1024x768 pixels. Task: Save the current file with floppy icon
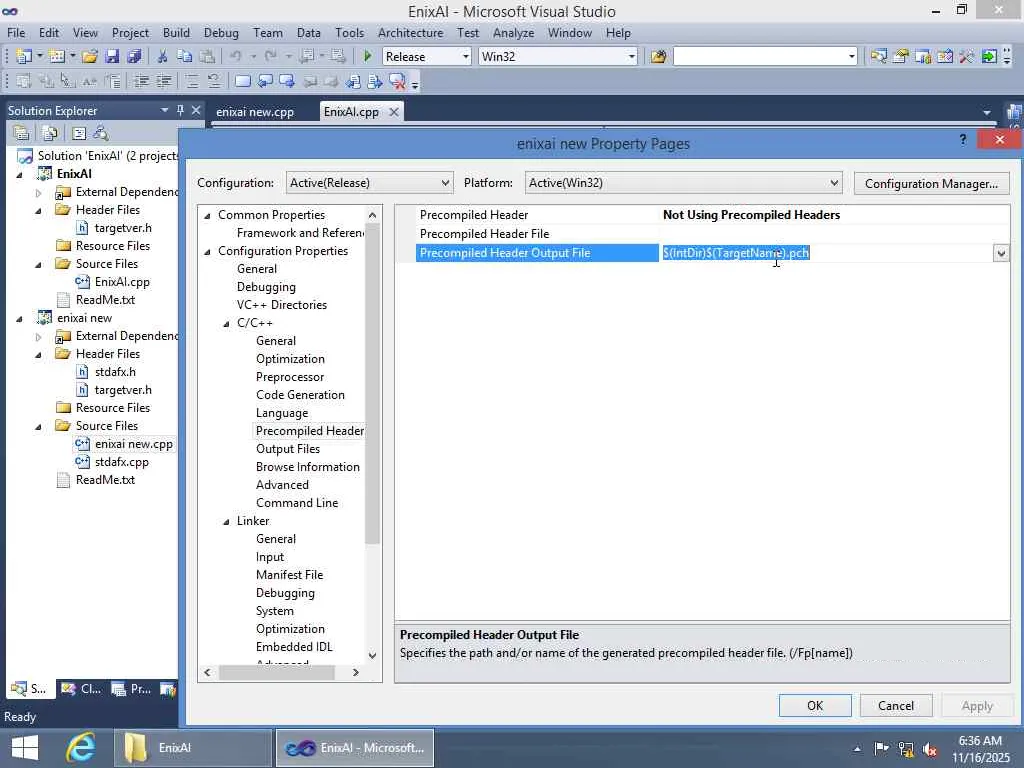pos(112,57)
